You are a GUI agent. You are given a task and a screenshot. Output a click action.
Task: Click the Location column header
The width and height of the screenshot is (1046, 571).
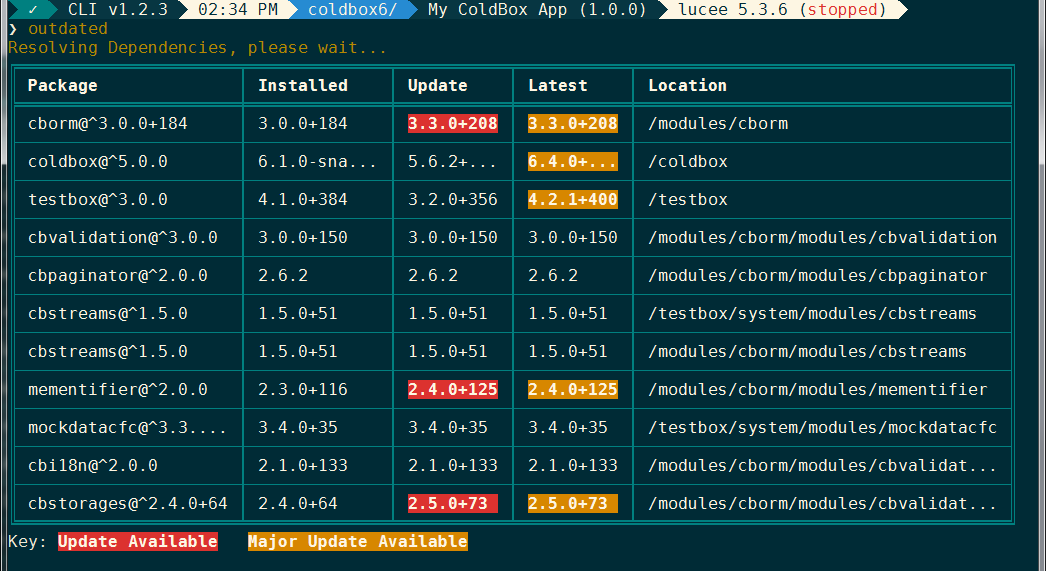[x=688, y=86]
